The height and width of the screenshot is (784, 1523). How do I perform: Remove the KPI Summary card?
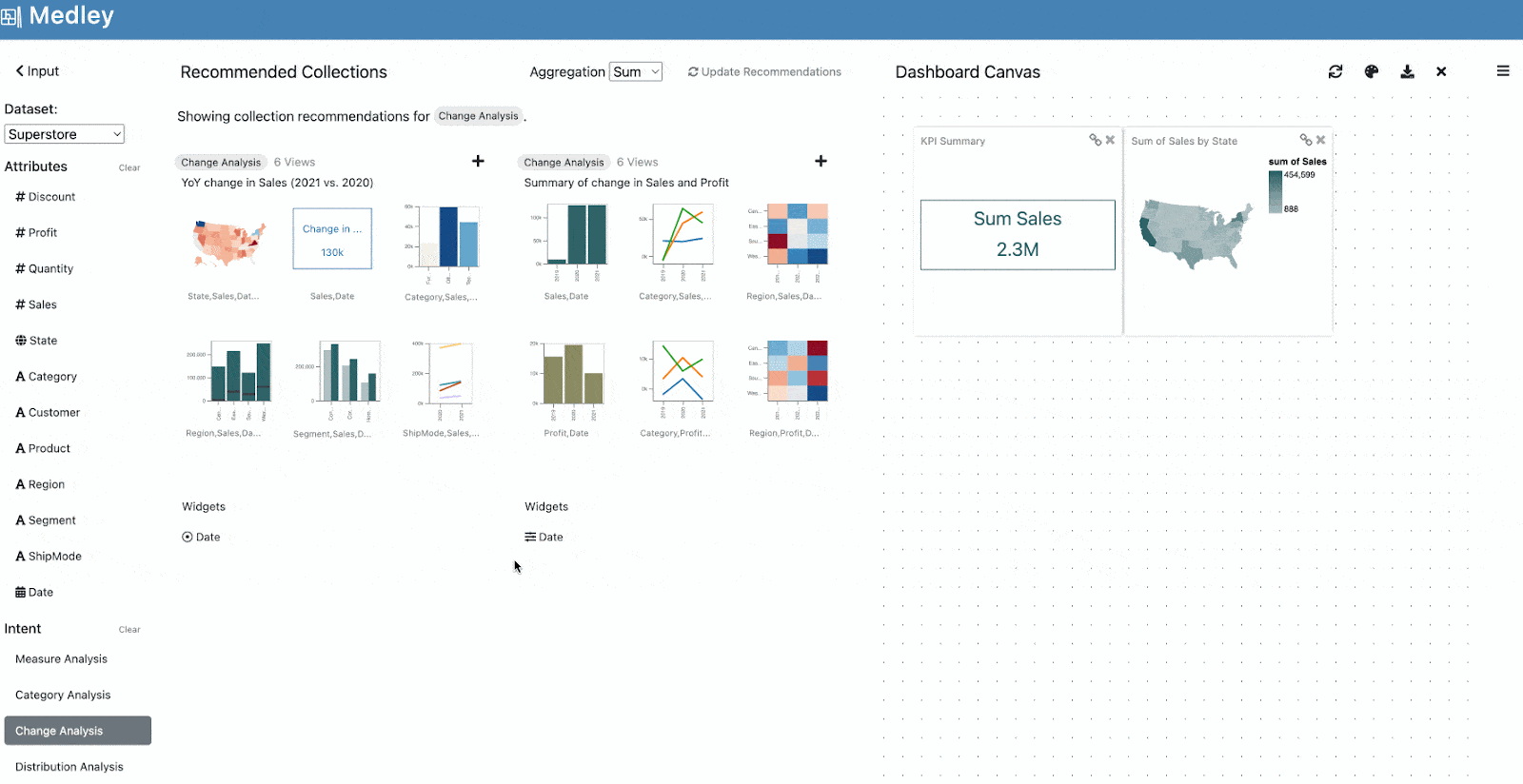click(x=1110, y=140)
